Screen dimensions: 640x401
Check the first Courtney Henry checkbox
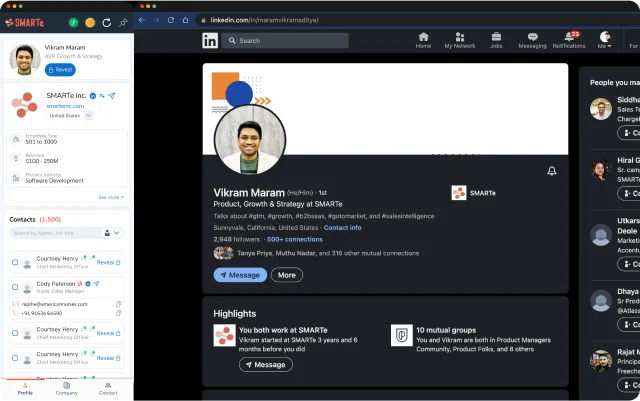click(x=15, y=262)
